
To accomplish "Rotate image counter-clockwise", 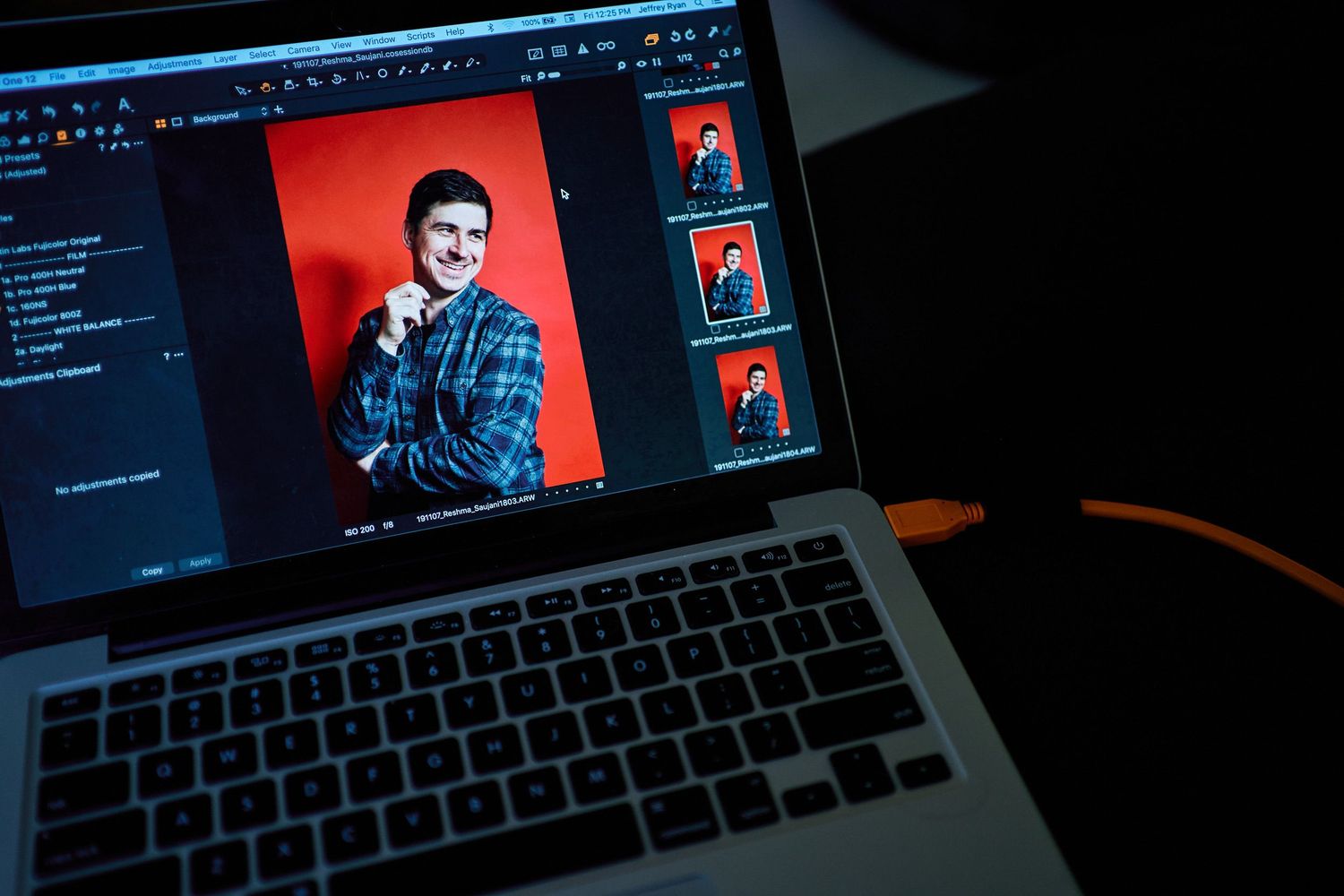I will pos(676,37).
